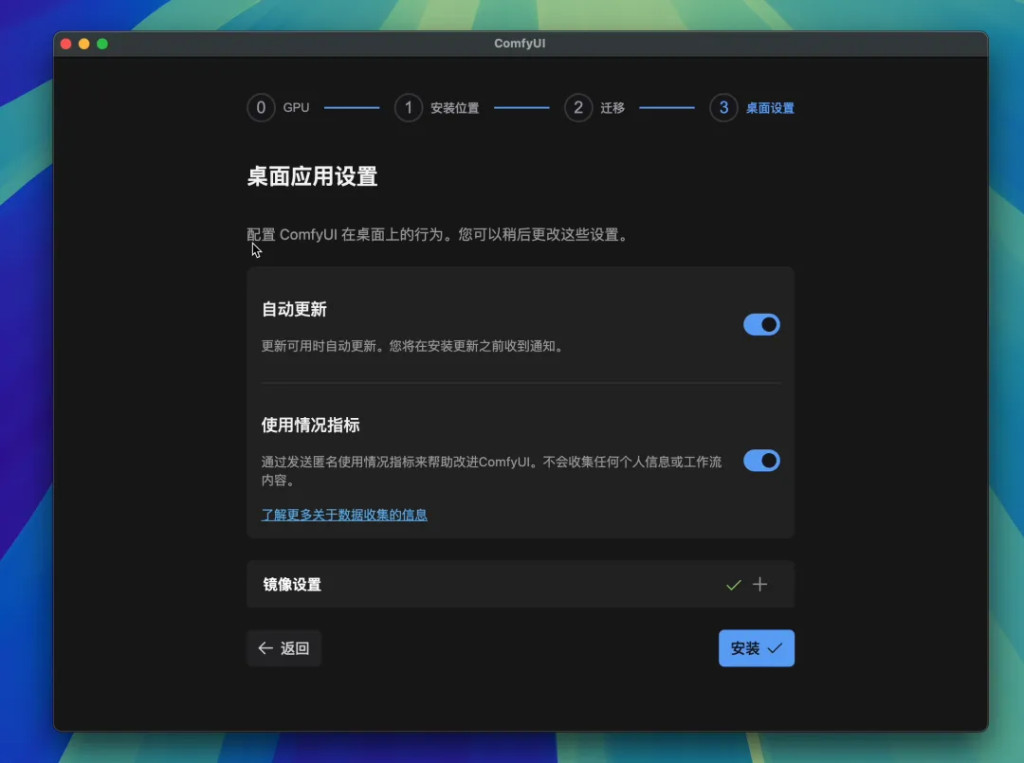
Task: Click the 通过发送匿名使用情况指标 description text
Action: 491,470
